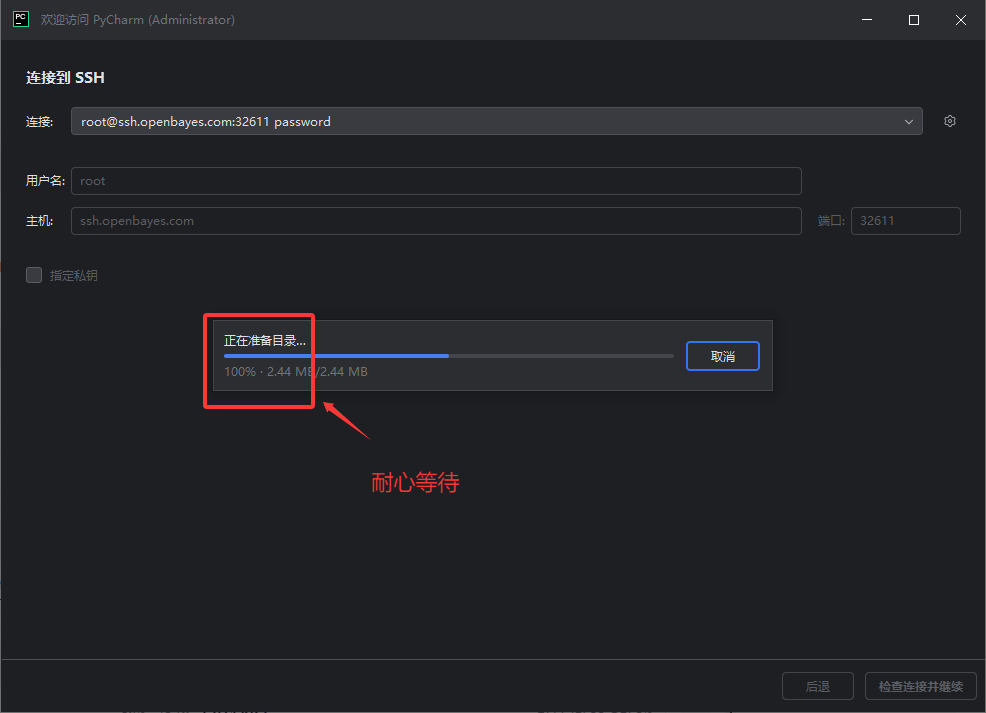Click the 指定私钥 label text
986x713 pixels.
[74, 275]
